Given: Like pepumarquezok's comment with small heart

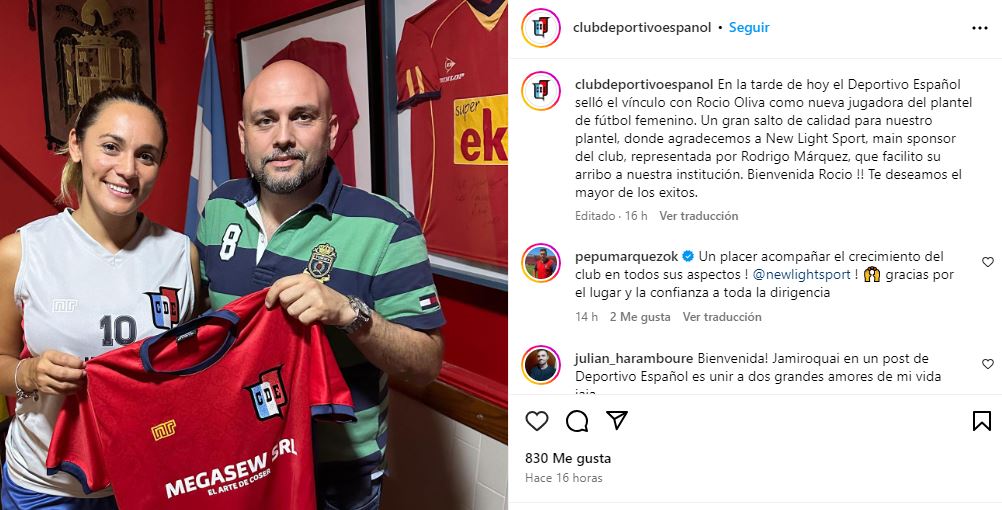Looking at the screenshot, I should point(988,262).
